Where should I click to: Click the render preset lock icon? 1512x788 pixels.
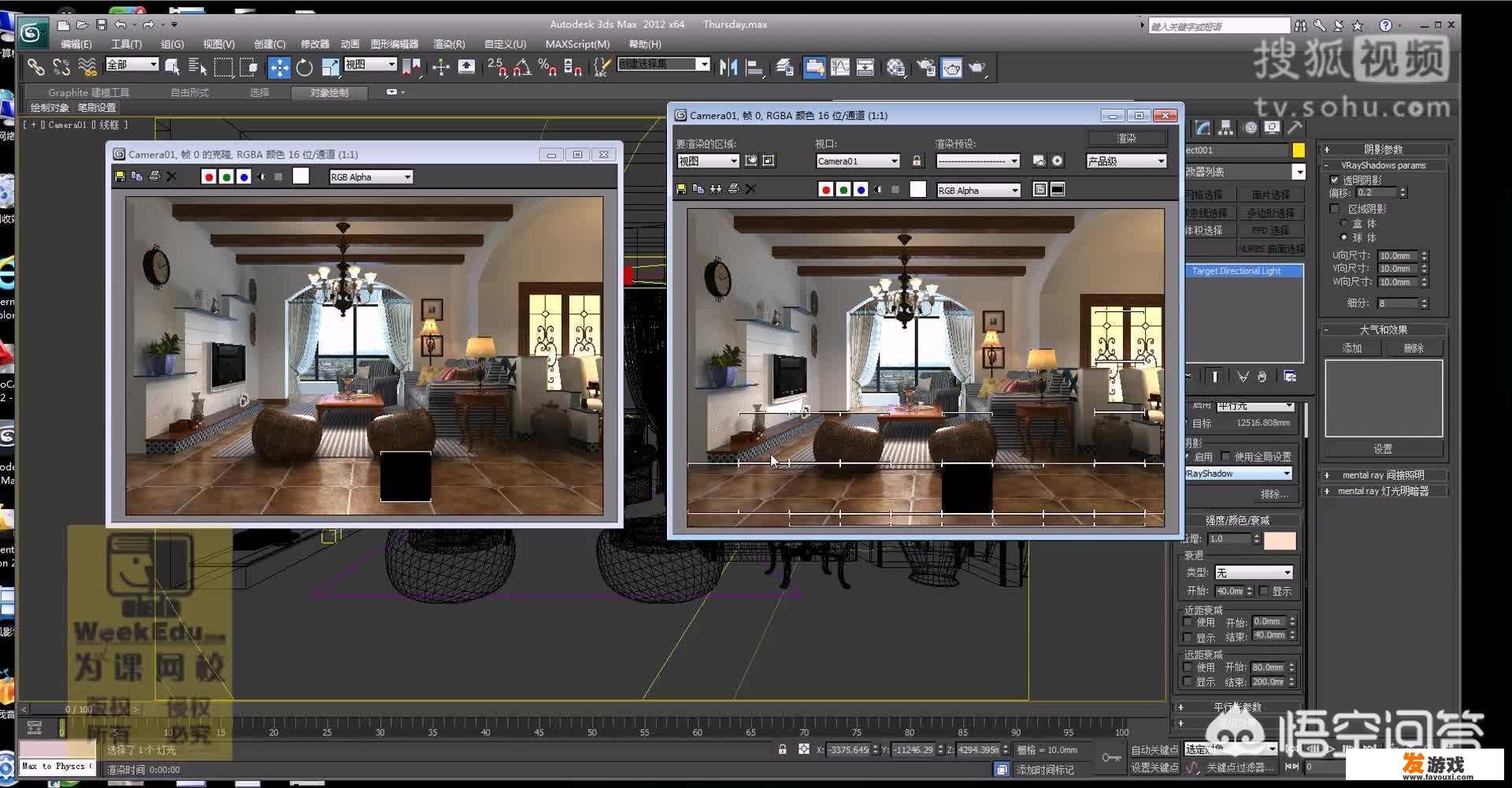917,161
